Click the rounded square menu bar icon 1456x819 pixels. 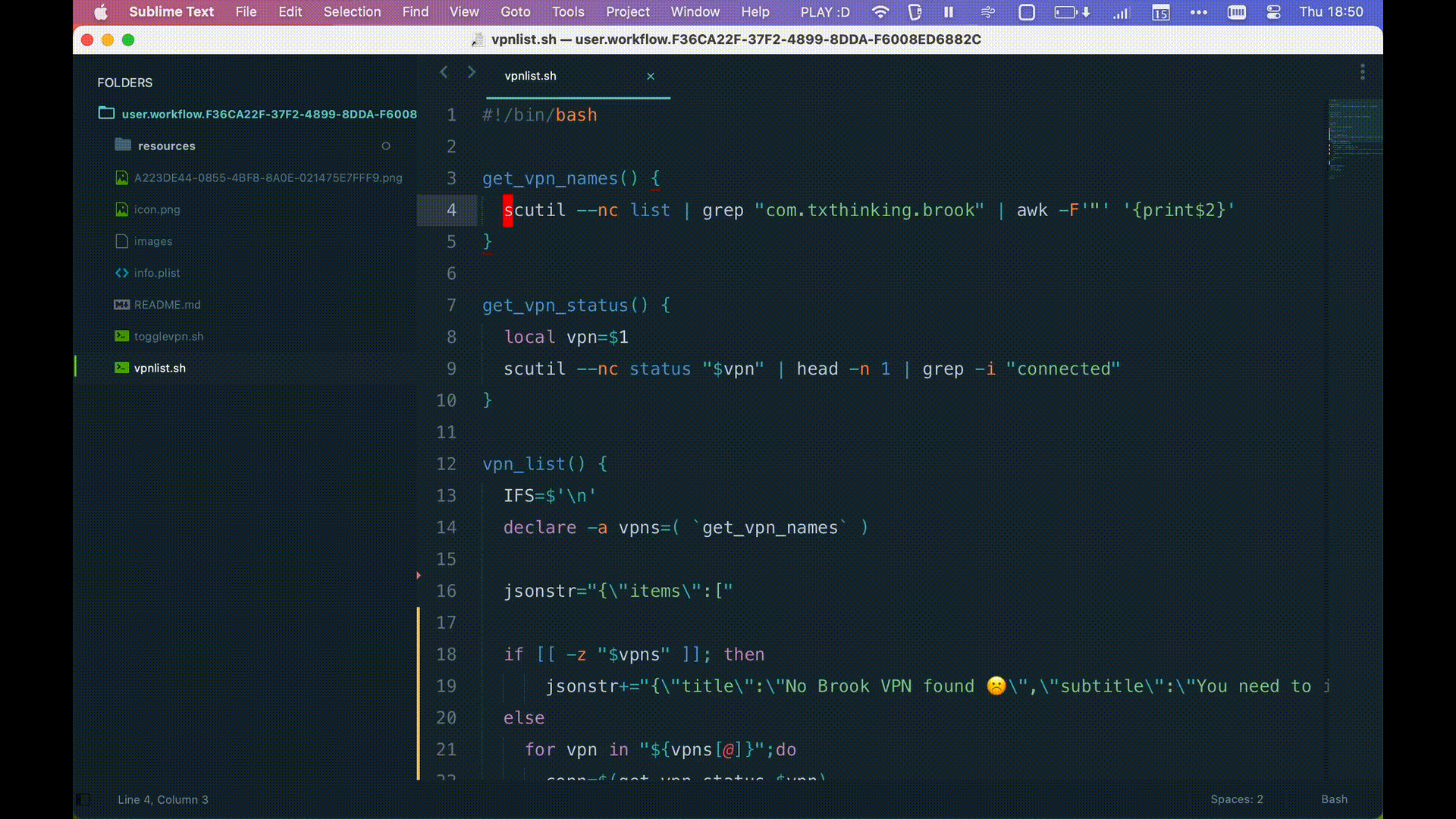point(1027,12)
